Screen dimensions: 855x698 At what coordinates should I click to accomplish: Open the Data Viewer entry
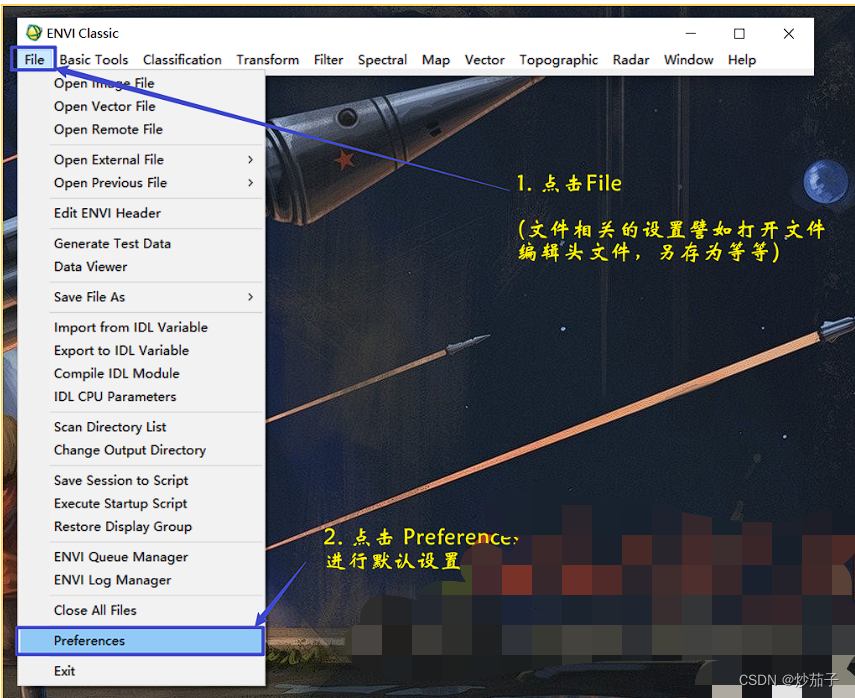pyautogui.click(x=141, y=267)
